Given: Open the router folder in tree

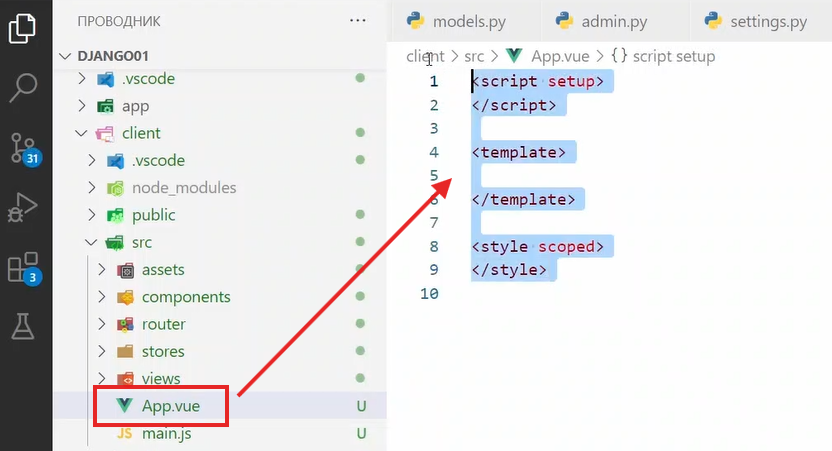Looking at the screenshot, I should tap(163, 324).
